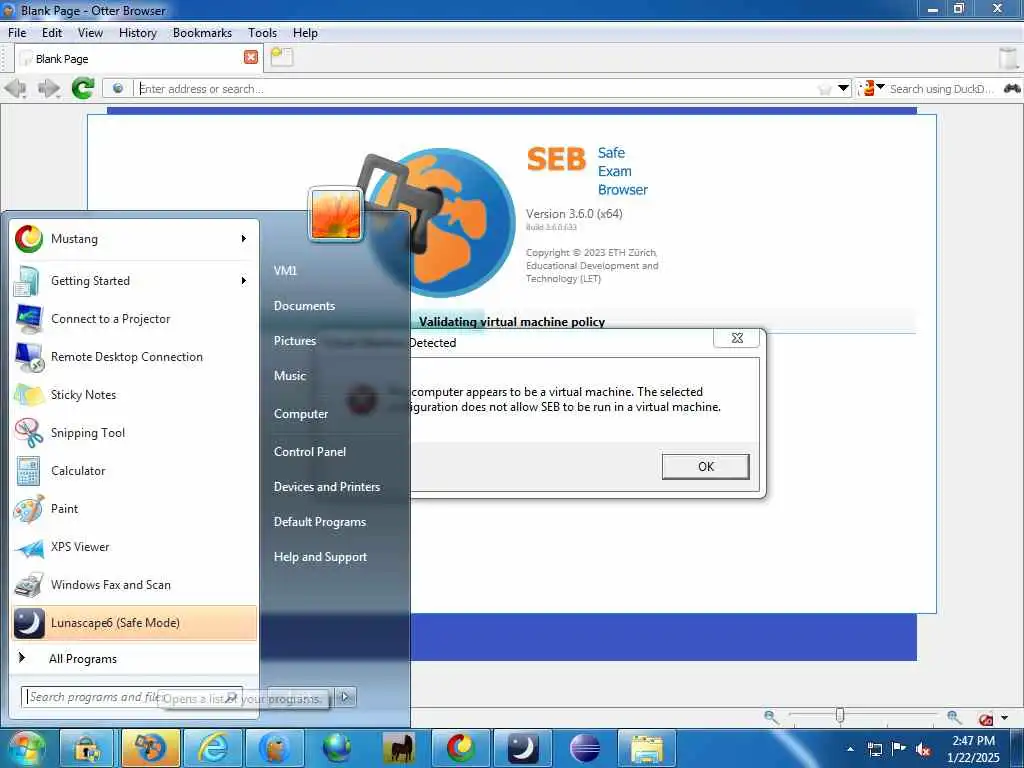The image size is (1024, 768).
Task: Show hidden system tray icons
Action: click(850, 748)
